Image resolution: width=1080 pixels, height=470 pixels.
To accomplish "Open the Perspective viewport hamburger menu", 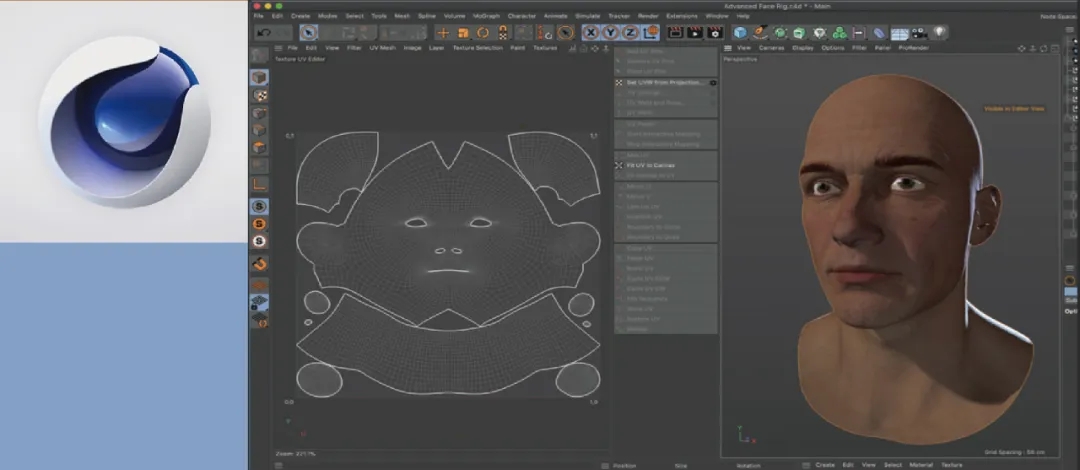I will click(726, 48).
